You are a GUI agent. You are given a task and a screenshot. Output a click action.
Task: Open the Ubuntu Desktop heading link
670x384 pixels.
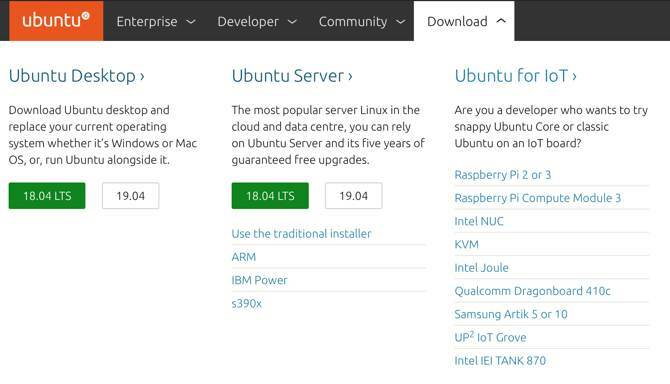click(x=76, y=76)
